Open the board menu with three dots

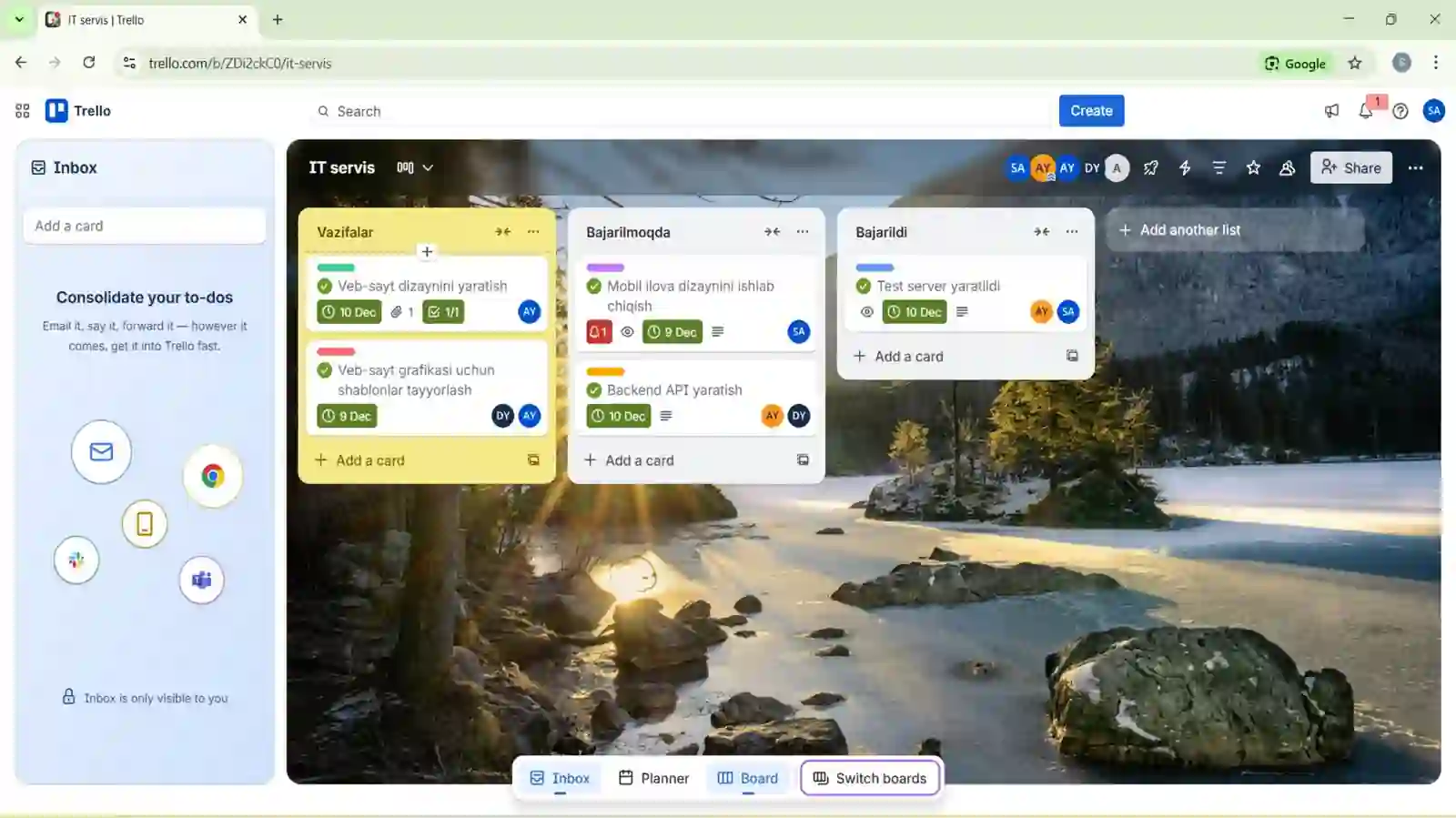pos(1415,167)
